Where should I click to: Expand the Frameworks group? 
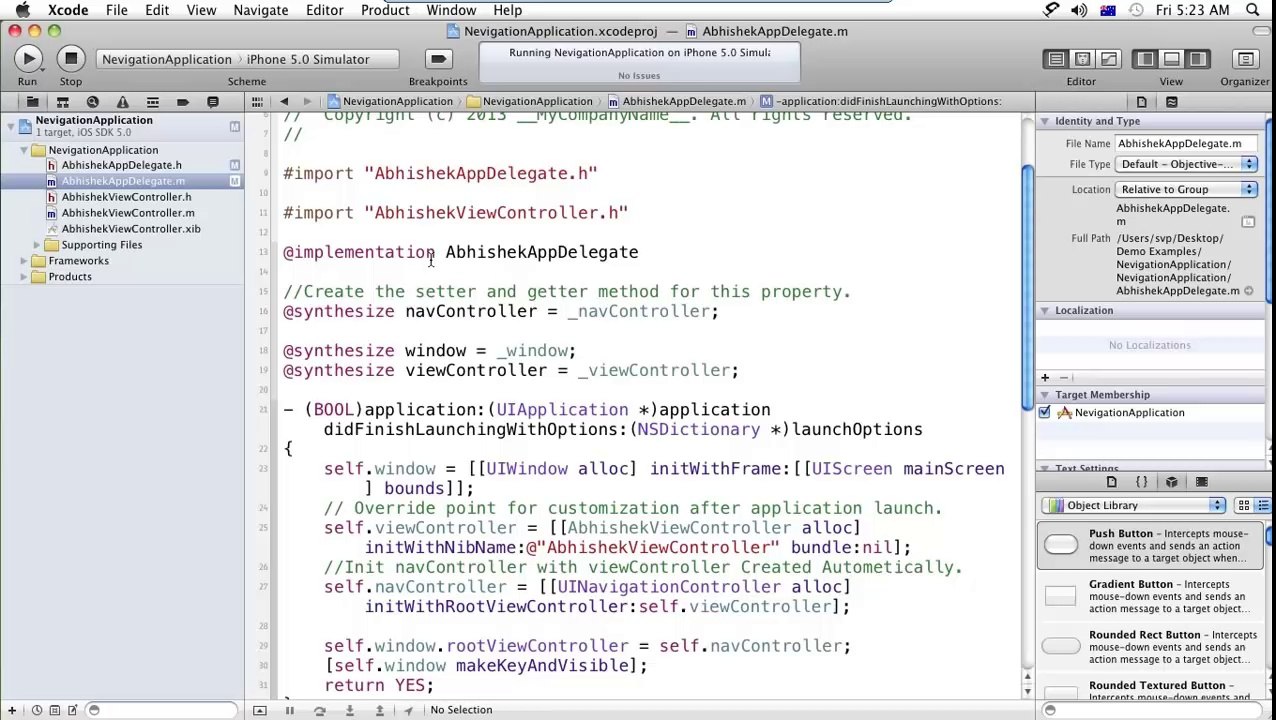coord(23,261)
